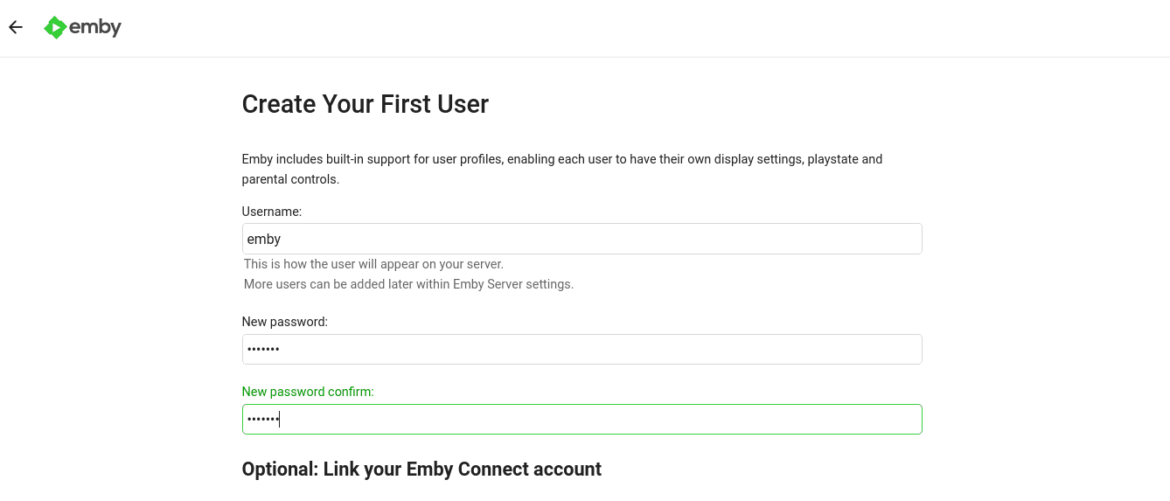The height and width of the screenshot is (501, 1170).
Task: Go back using the left arrow icon
Action: click(x=16, y=28)
